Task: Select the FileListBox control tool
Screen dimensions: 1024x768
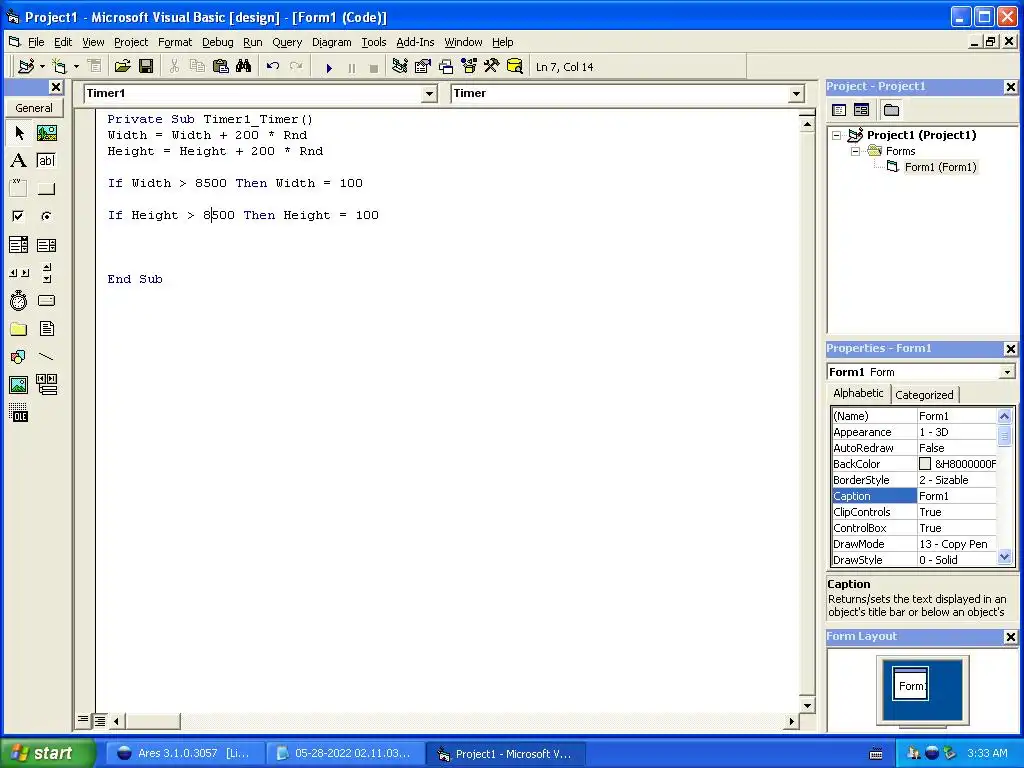Action: click(x=46, y=328)
